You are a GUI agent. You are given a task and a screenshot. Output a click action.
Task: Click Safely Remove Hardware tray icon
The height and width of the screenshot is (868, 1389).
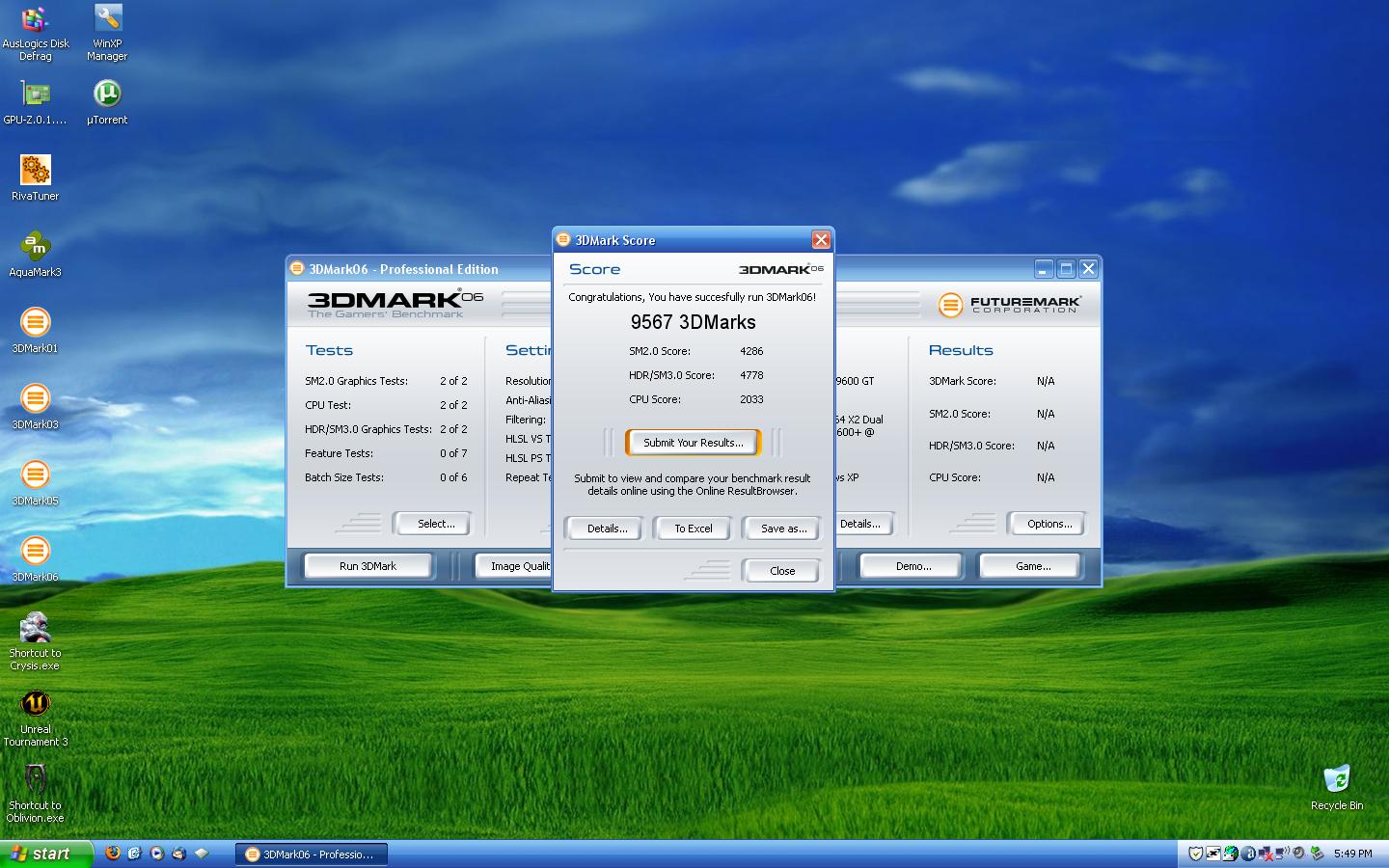point(1318,853)
